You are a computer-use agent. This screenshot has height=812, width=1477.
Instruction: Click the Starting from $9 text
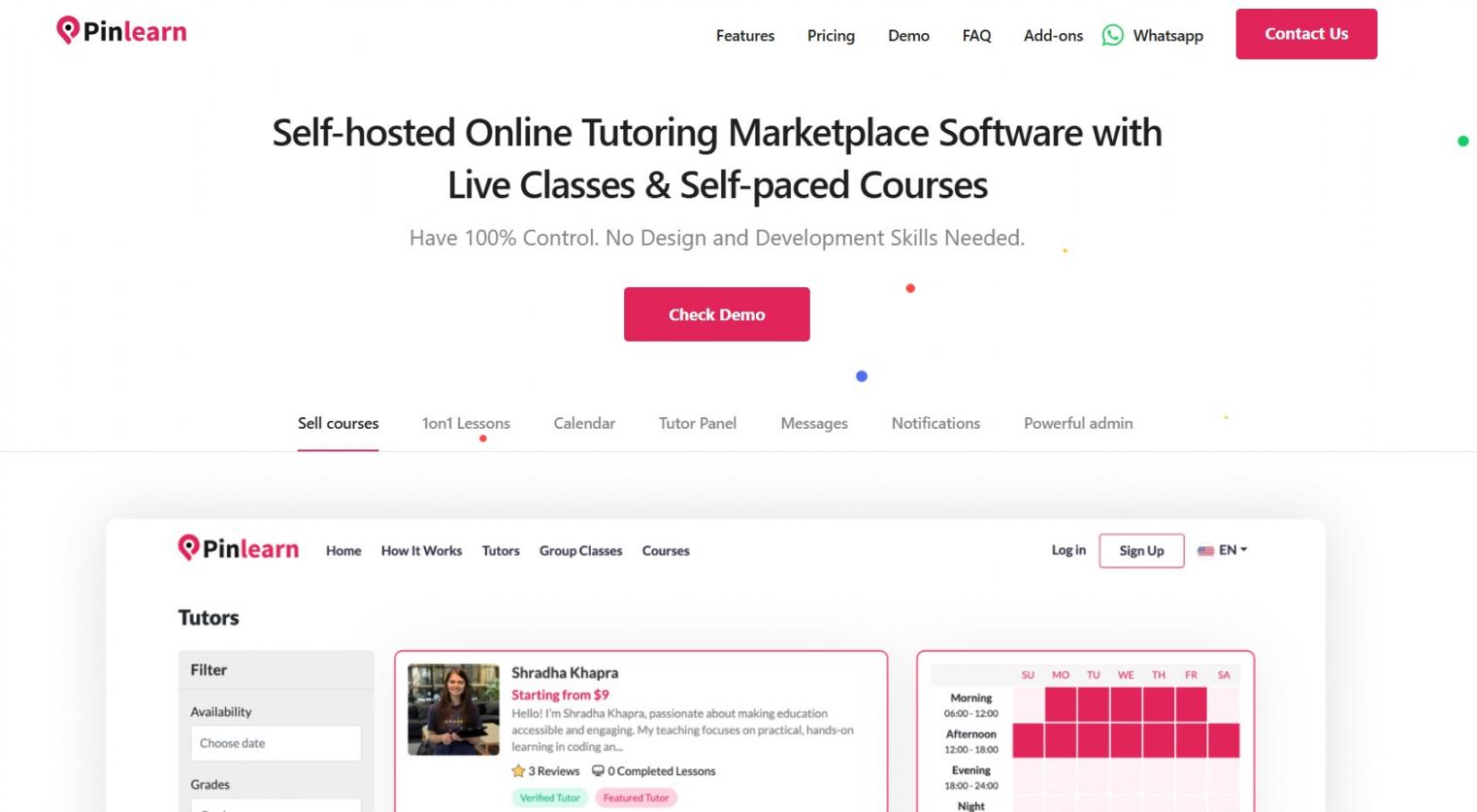coord(560,696)
